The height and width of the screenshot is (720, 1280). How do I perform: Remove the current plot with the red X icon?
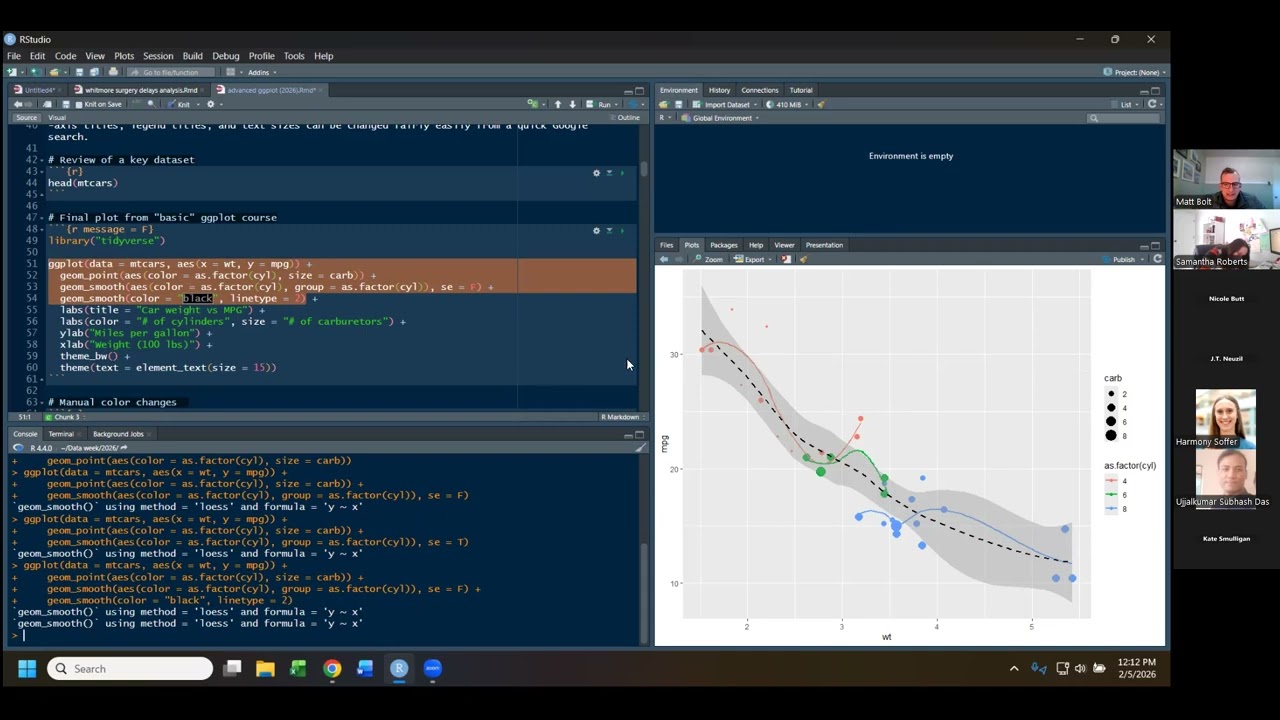[786, 259]
